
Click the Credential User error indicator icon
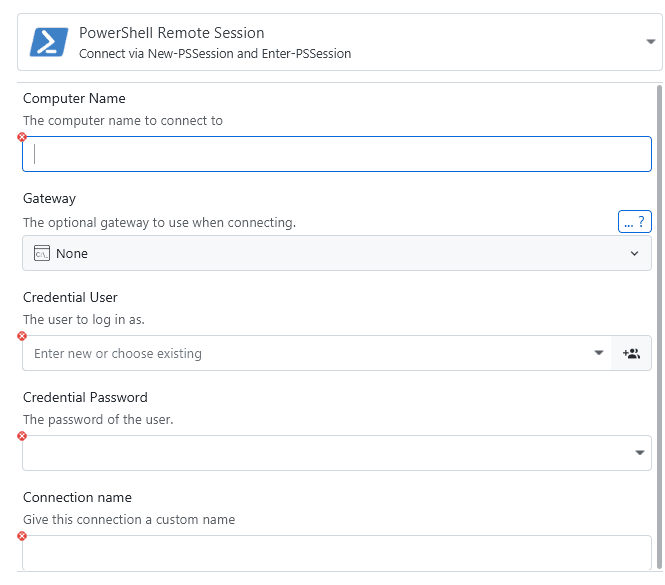22,336
